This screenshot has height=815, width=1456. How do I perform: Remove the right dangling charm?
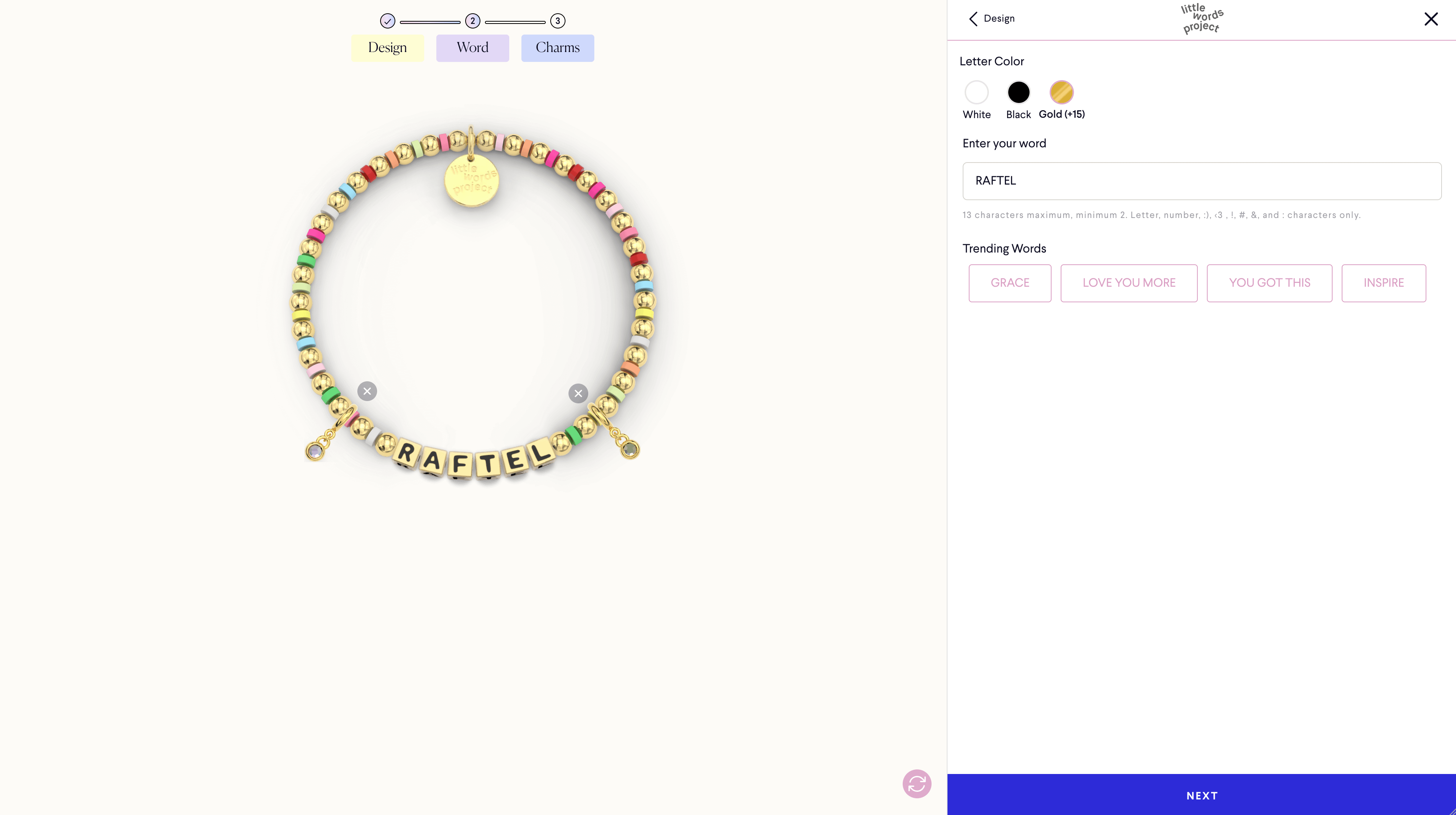578,393
